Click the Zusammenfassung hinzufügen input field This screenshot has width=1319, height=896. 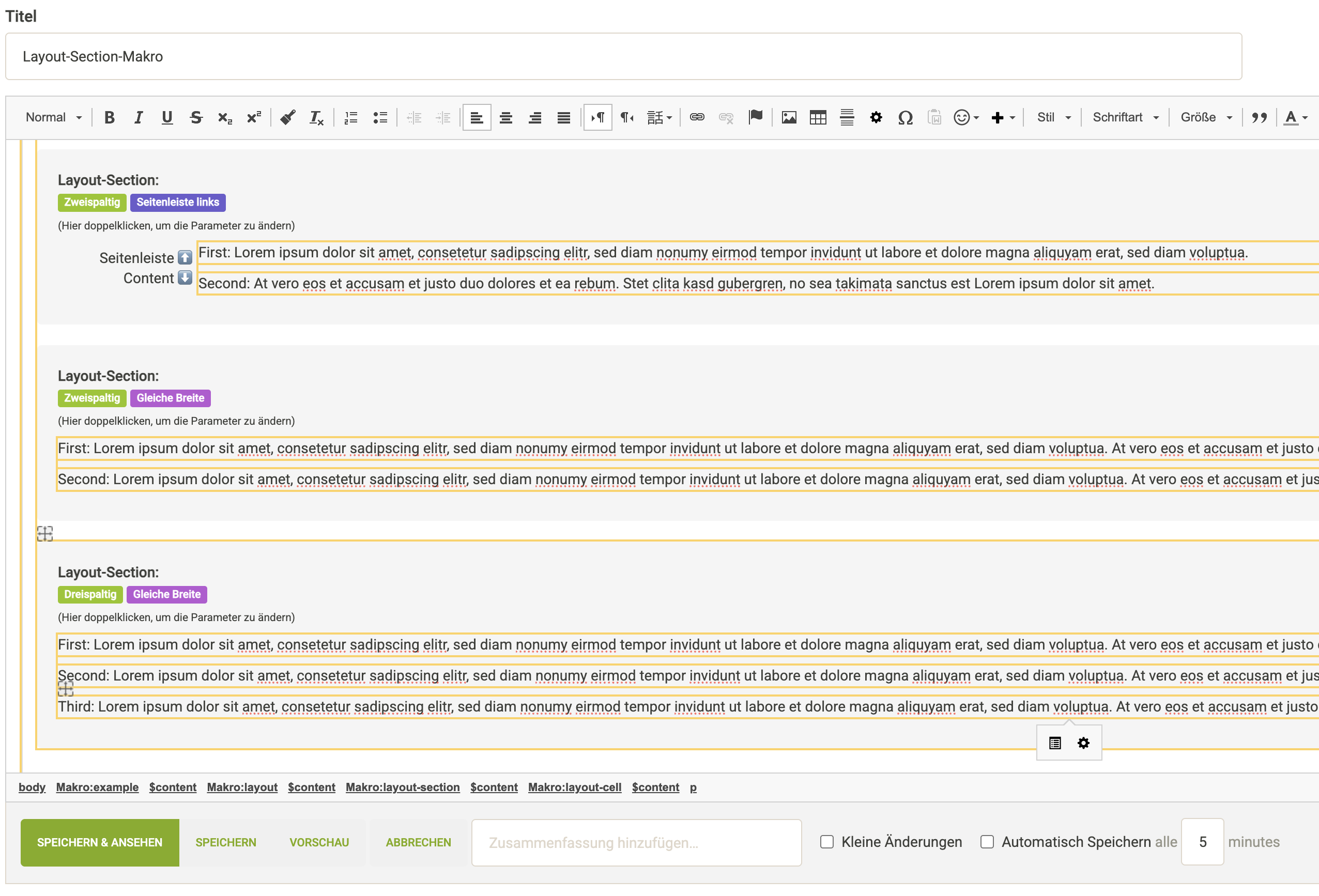tap(636, 842)
